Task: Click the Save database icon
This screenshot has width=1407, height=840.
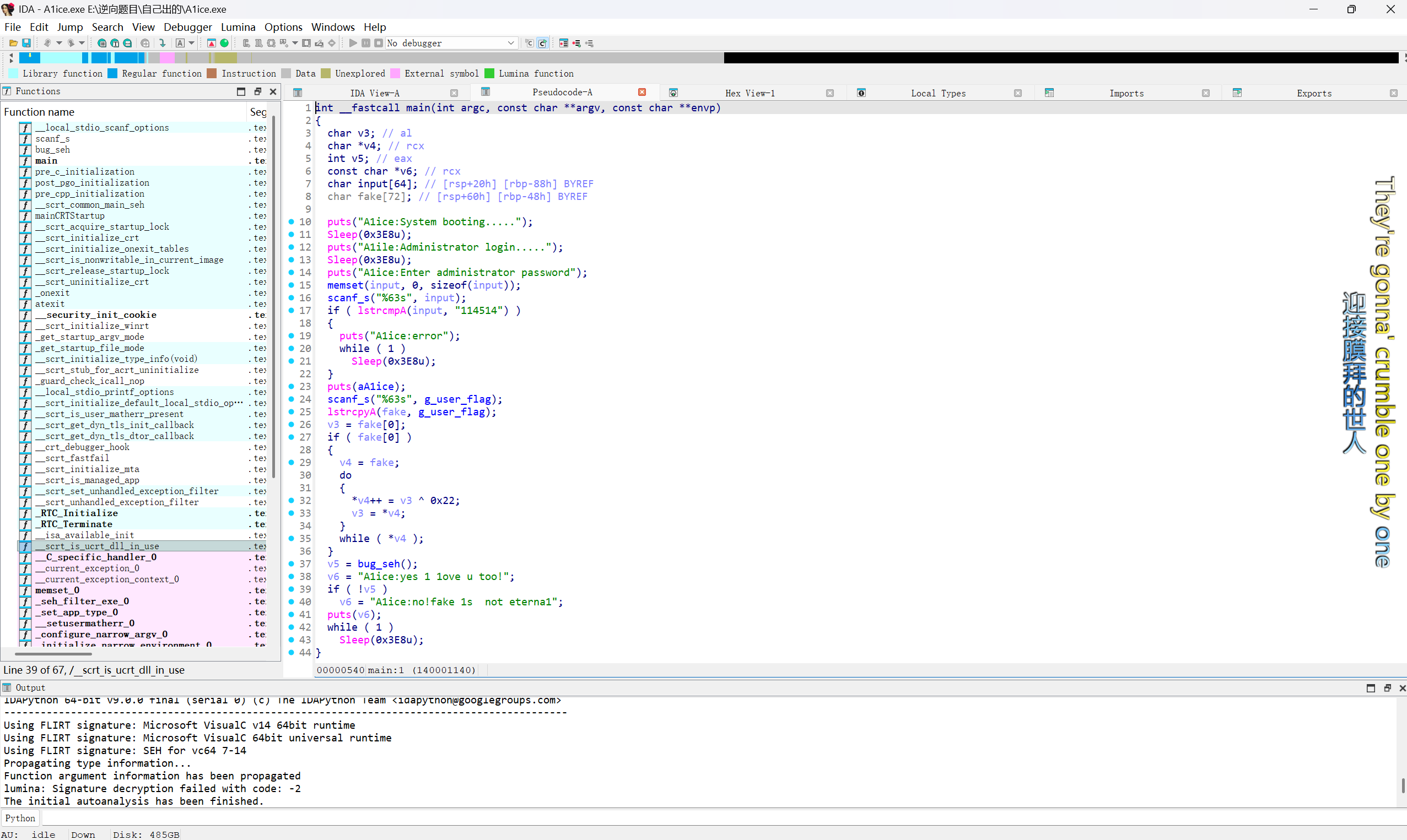Action: tap(26, 43)
